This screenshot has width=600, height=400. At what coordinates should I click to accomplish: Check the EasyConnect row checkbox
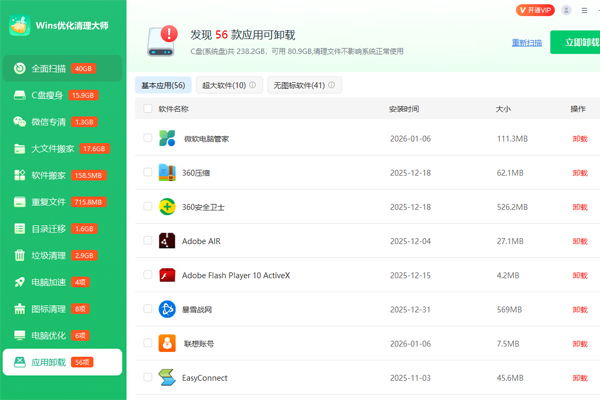148,377
